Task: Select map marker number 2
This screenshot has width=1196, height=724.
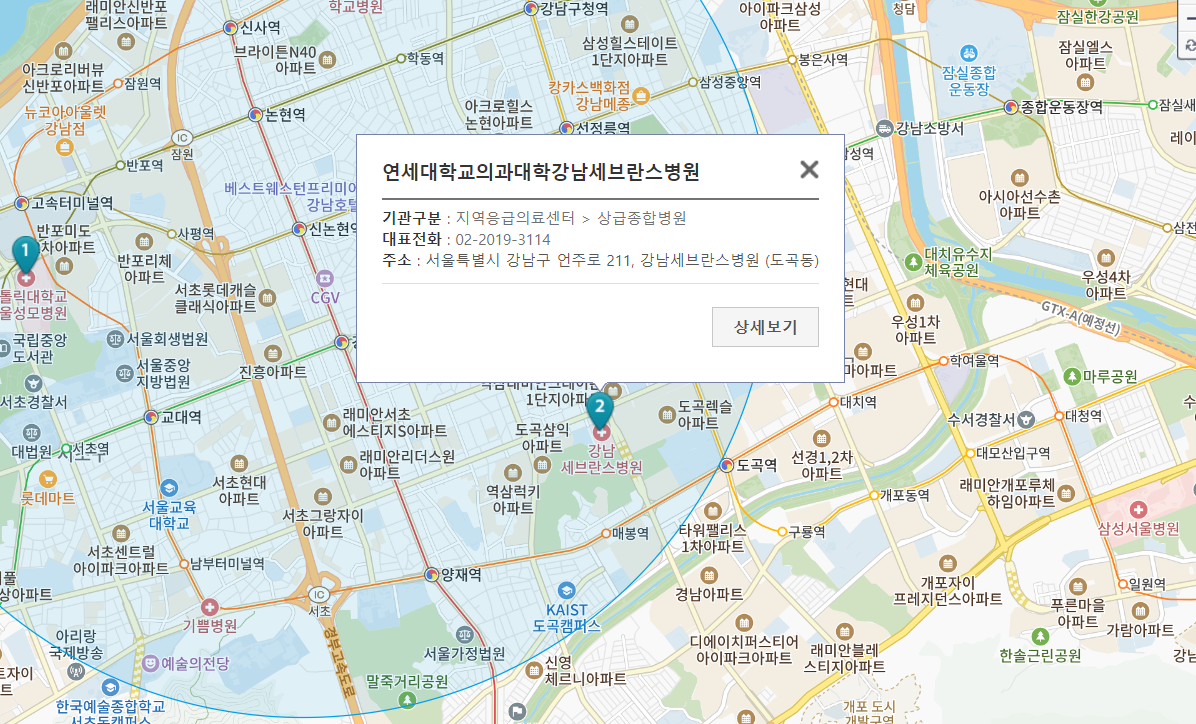Action: point(600,411)
